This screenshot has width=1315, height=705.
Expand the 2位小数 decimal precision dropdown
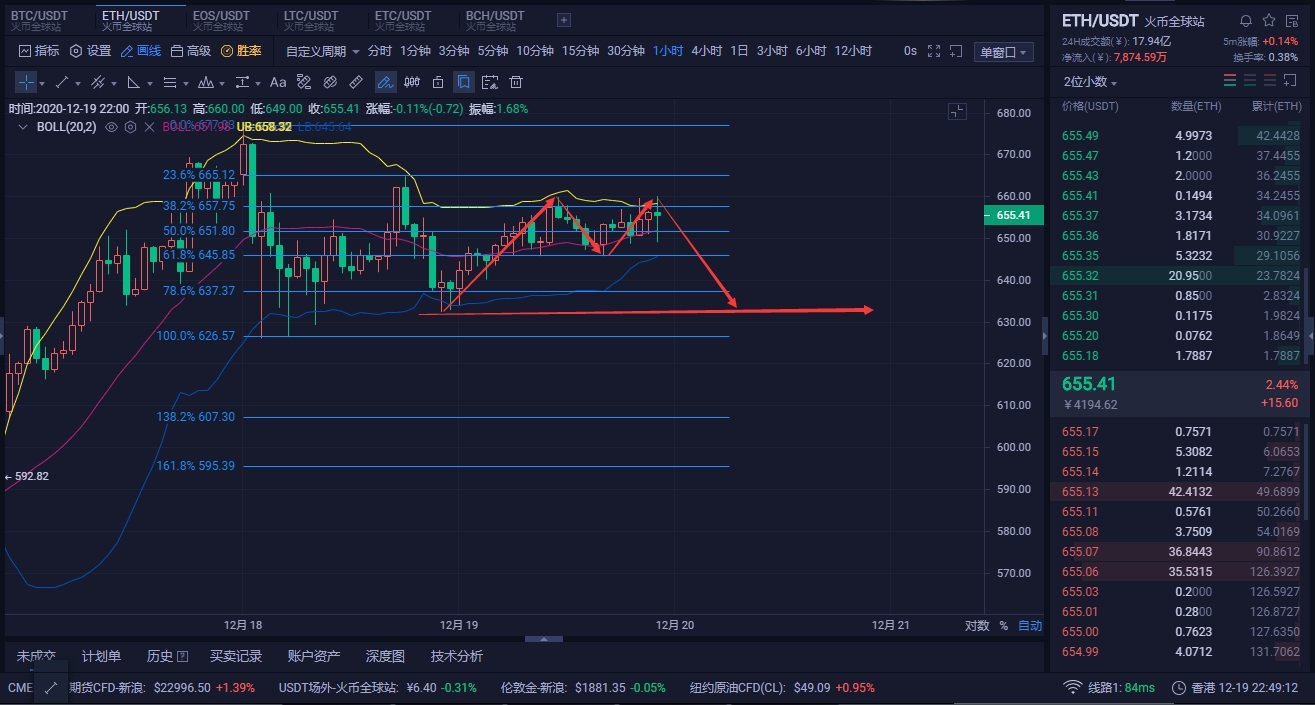pyautogui.click(x=1090, y=82)
